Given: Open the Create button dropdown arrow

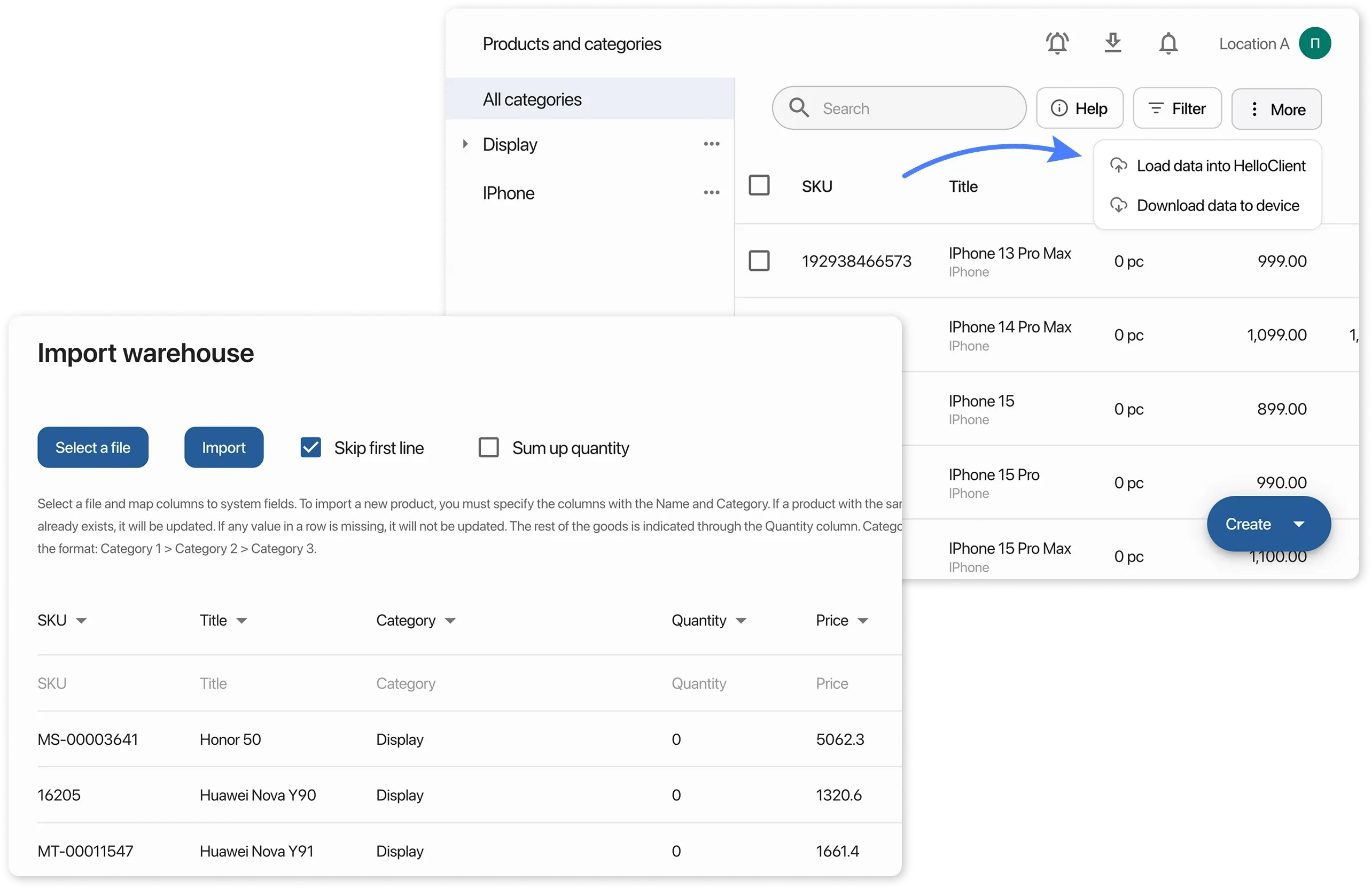Looking at the screenshot, I should click(1299, 524).
